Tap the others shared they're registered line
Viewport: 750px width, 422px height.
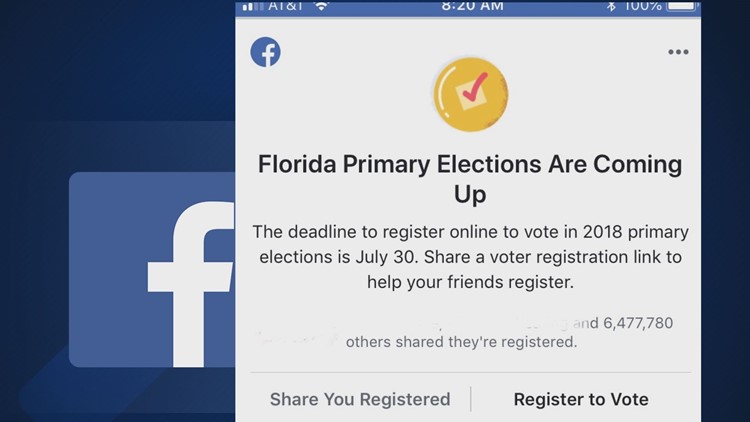click(462, 342)
